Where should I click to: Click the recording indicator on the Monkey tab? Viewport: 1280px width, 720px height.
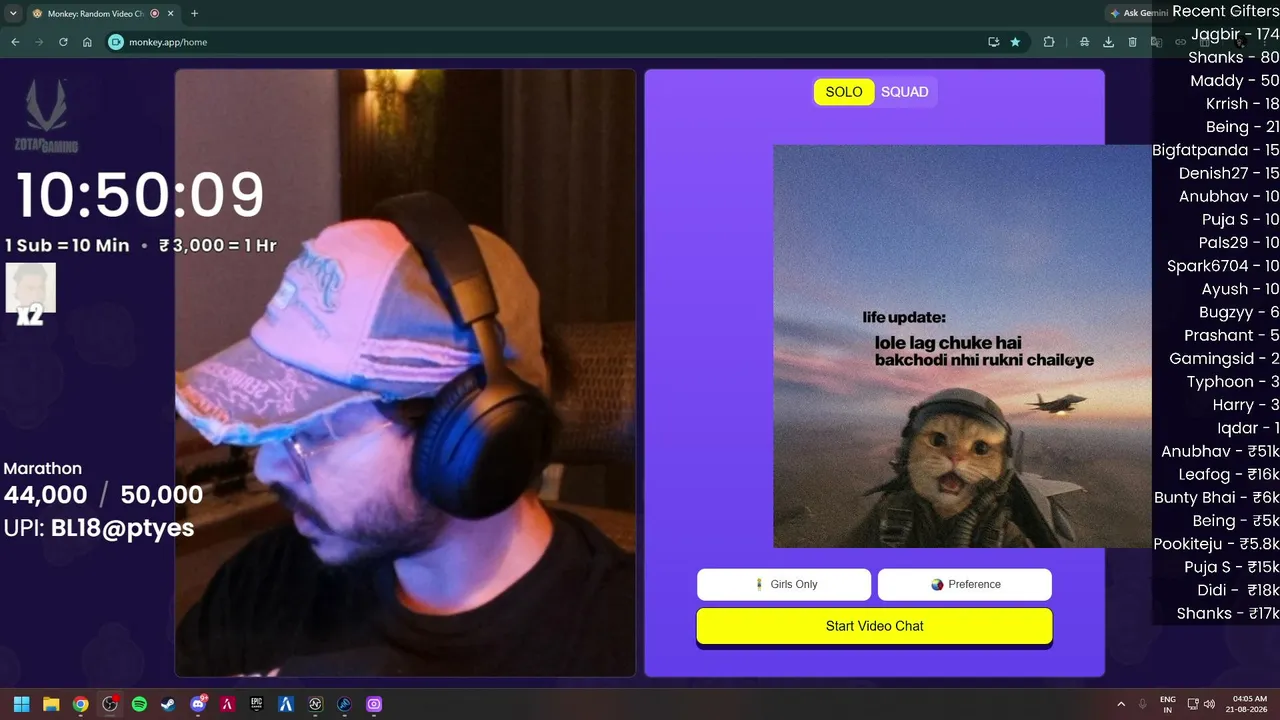point(154,13)
